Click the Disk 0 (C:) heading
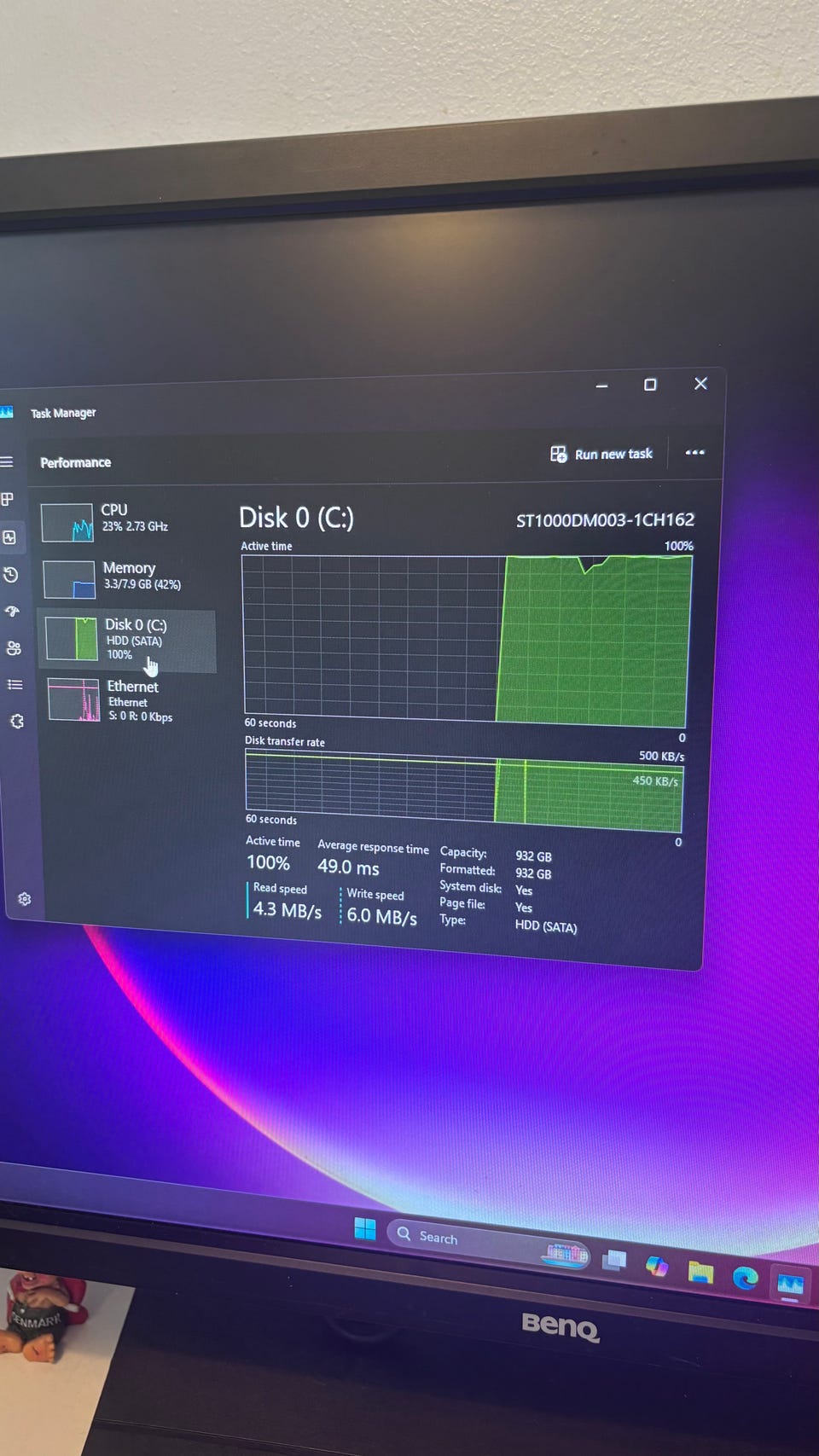This screenshot has width=819, height=1456. point(296,518)
